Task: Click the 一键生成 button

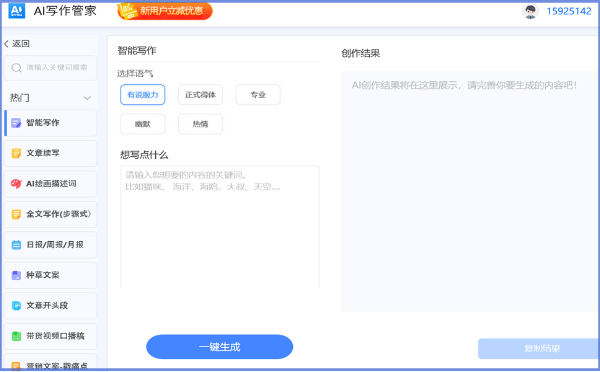Action: tap(220, 347)
